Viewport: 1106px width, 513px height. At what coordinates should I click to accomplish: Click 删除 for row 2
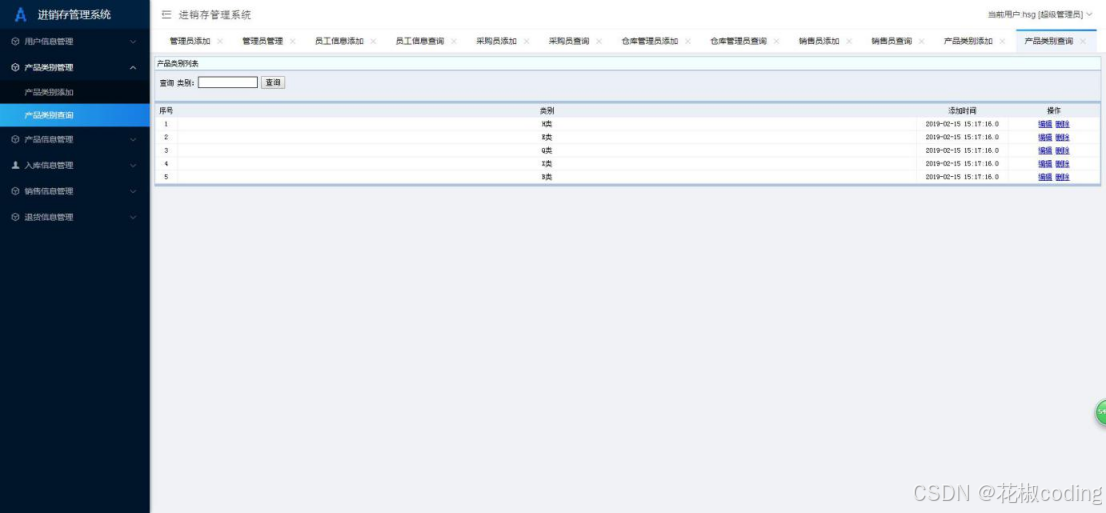pyautogui.click(x=1062, y=138)
